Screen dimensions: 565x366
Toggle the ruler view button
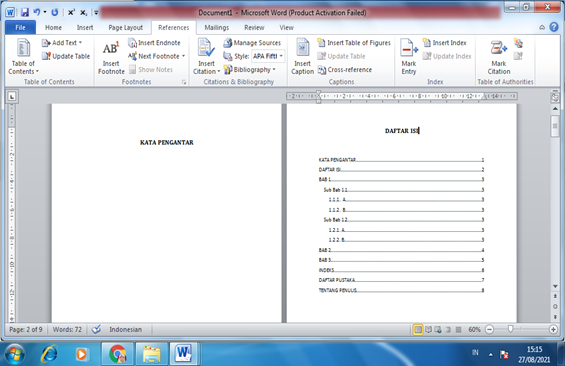555,97
